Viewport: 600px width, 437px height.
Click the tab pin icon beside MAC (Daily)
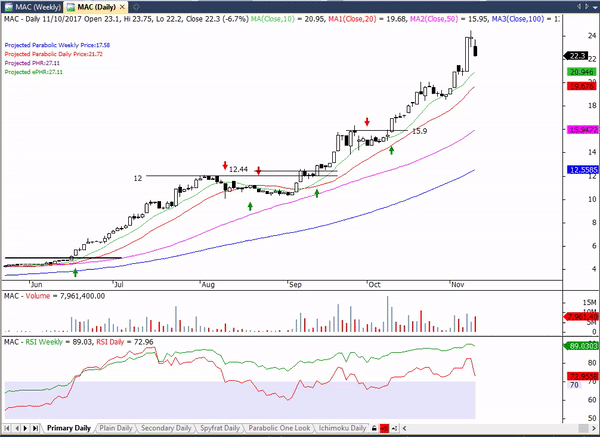click(x=136, y=7)
